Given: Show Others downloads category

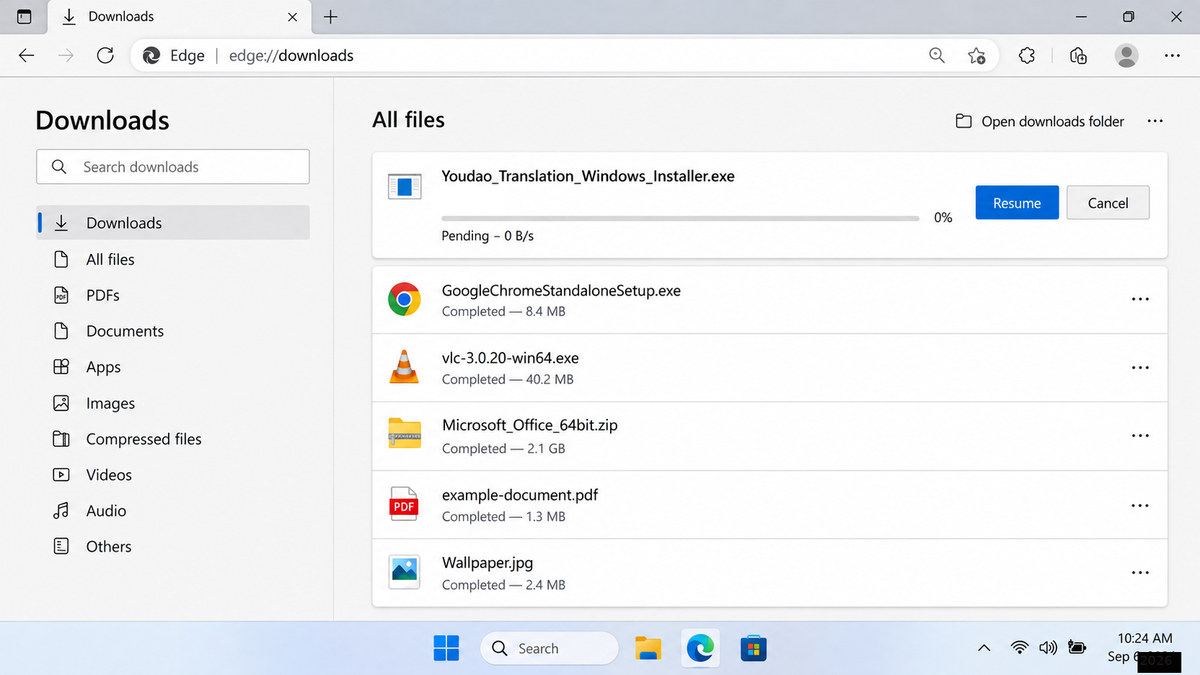Looking at the screenshot, I should click(x=173, y=547).
